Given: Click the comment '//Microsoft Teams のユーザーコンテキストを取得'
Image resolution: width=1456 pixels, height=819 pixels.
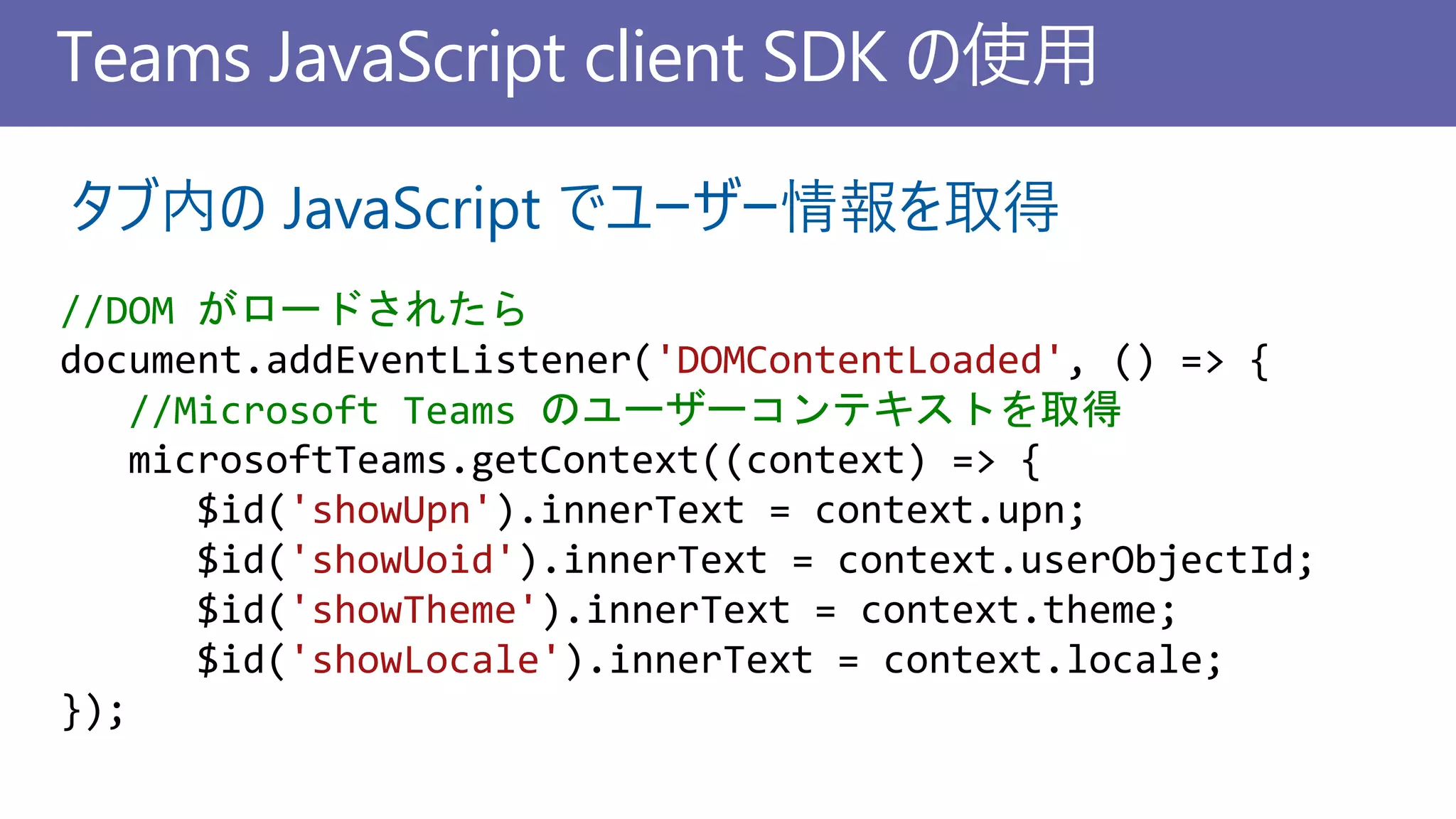Looking at the screenshot, I should click(x=625, y=410).
